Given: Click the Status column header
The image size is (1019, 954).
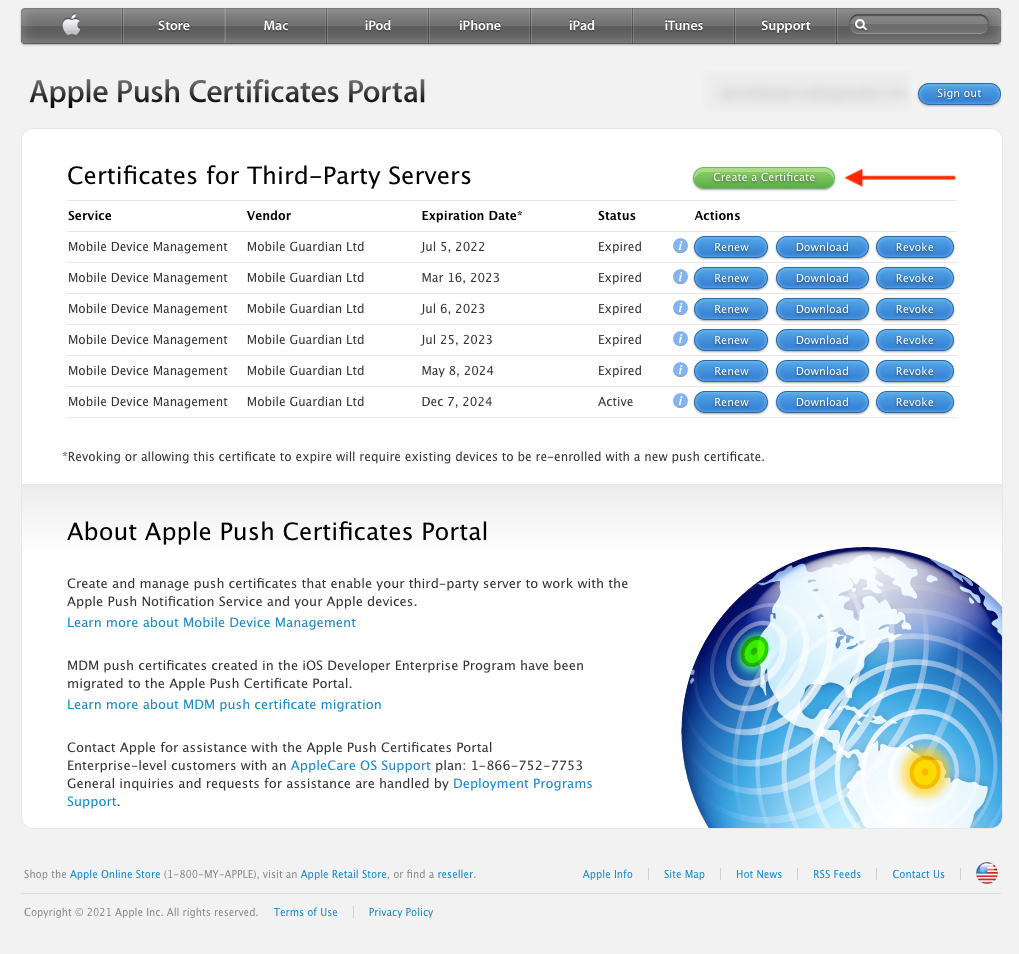Looking at the screenshot, I should (617, 216).
